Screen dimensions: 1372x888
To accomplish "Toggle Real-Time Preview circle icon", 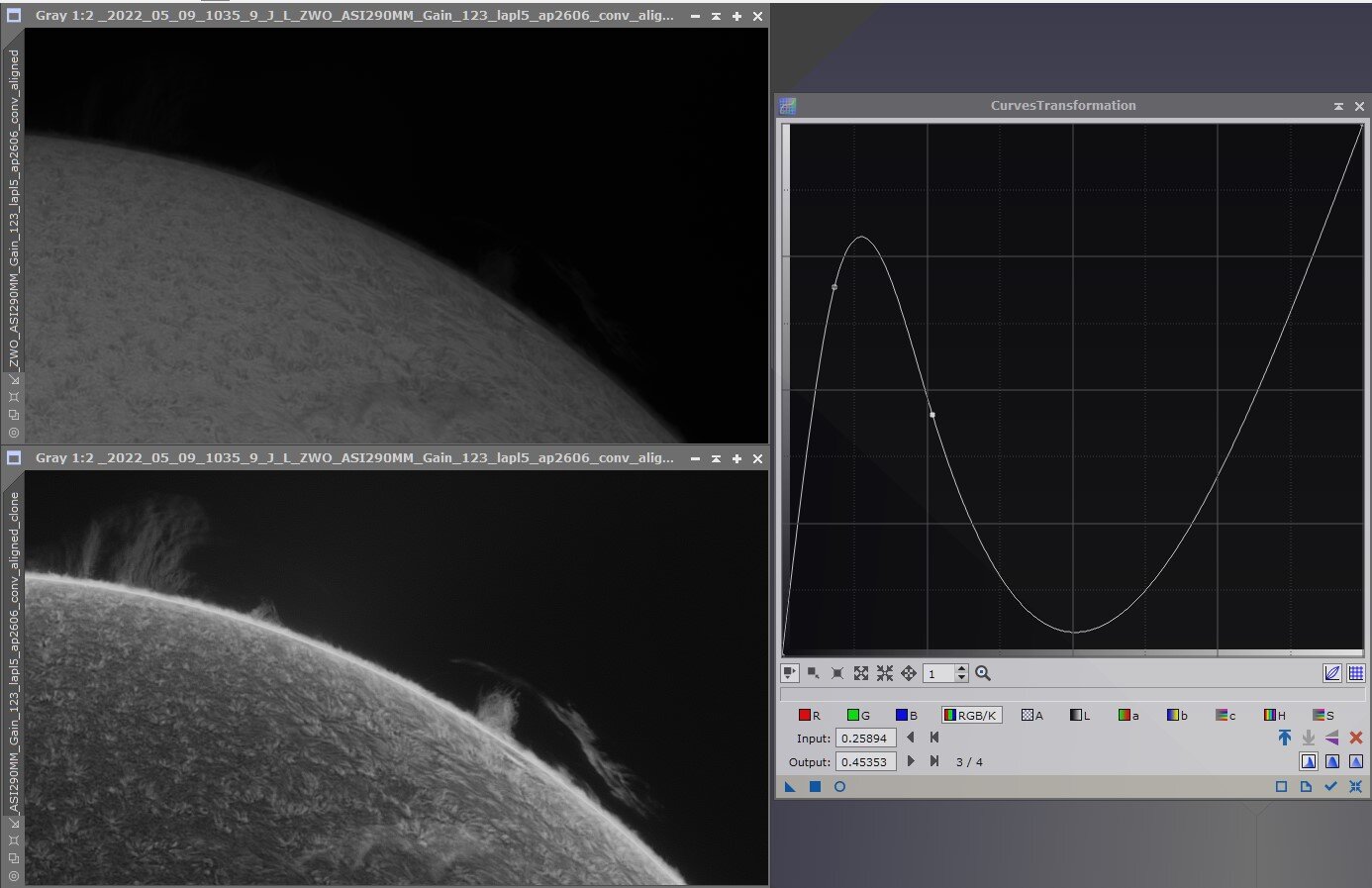I will click(x=839, y=787).
